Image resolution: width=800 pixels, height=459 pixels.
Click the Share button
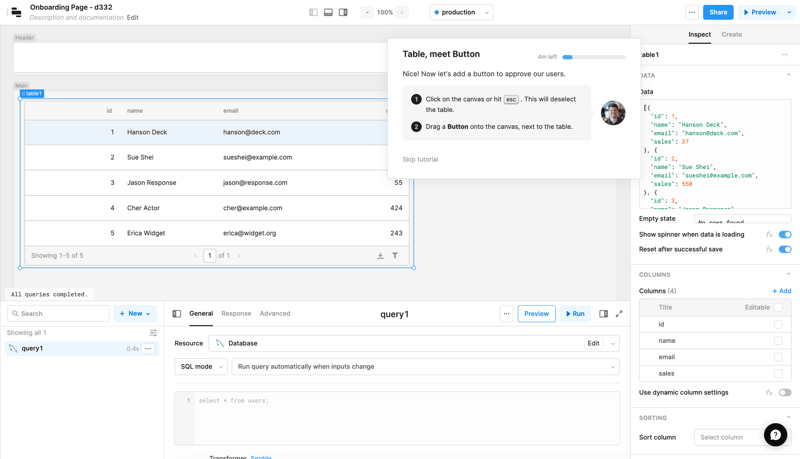[x=718, y=12]
